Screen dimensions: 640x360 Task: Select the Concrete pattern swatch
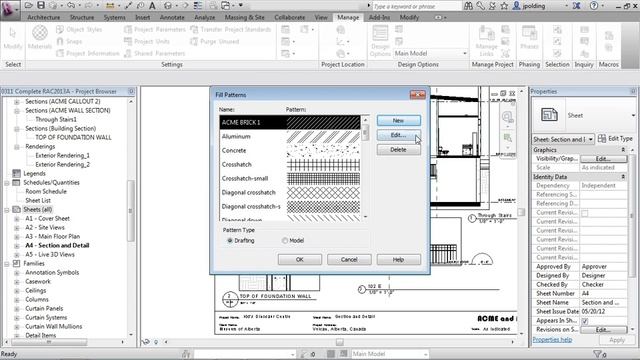(323, 150)
